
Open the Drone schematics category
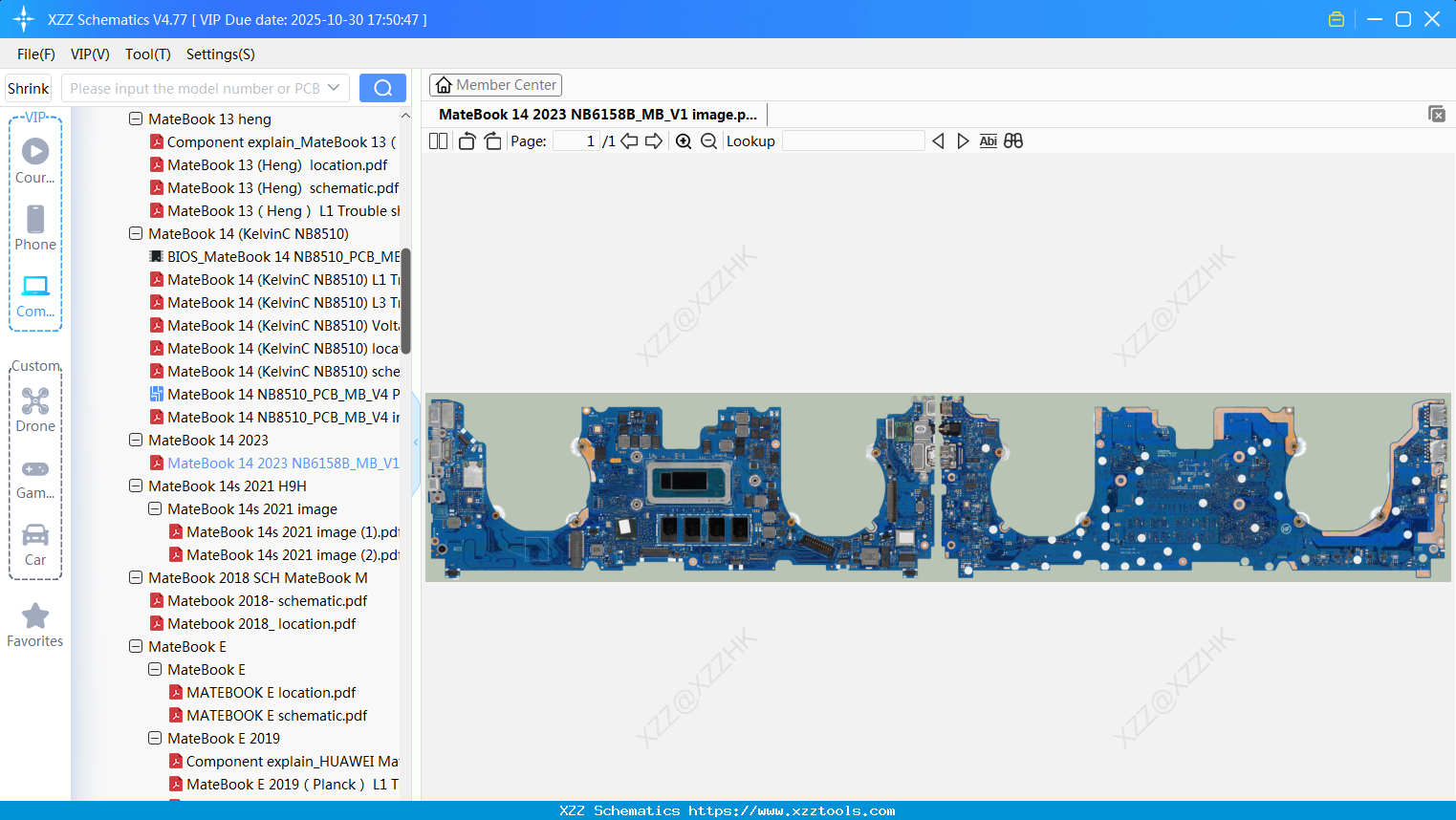[x=35, y=410]
